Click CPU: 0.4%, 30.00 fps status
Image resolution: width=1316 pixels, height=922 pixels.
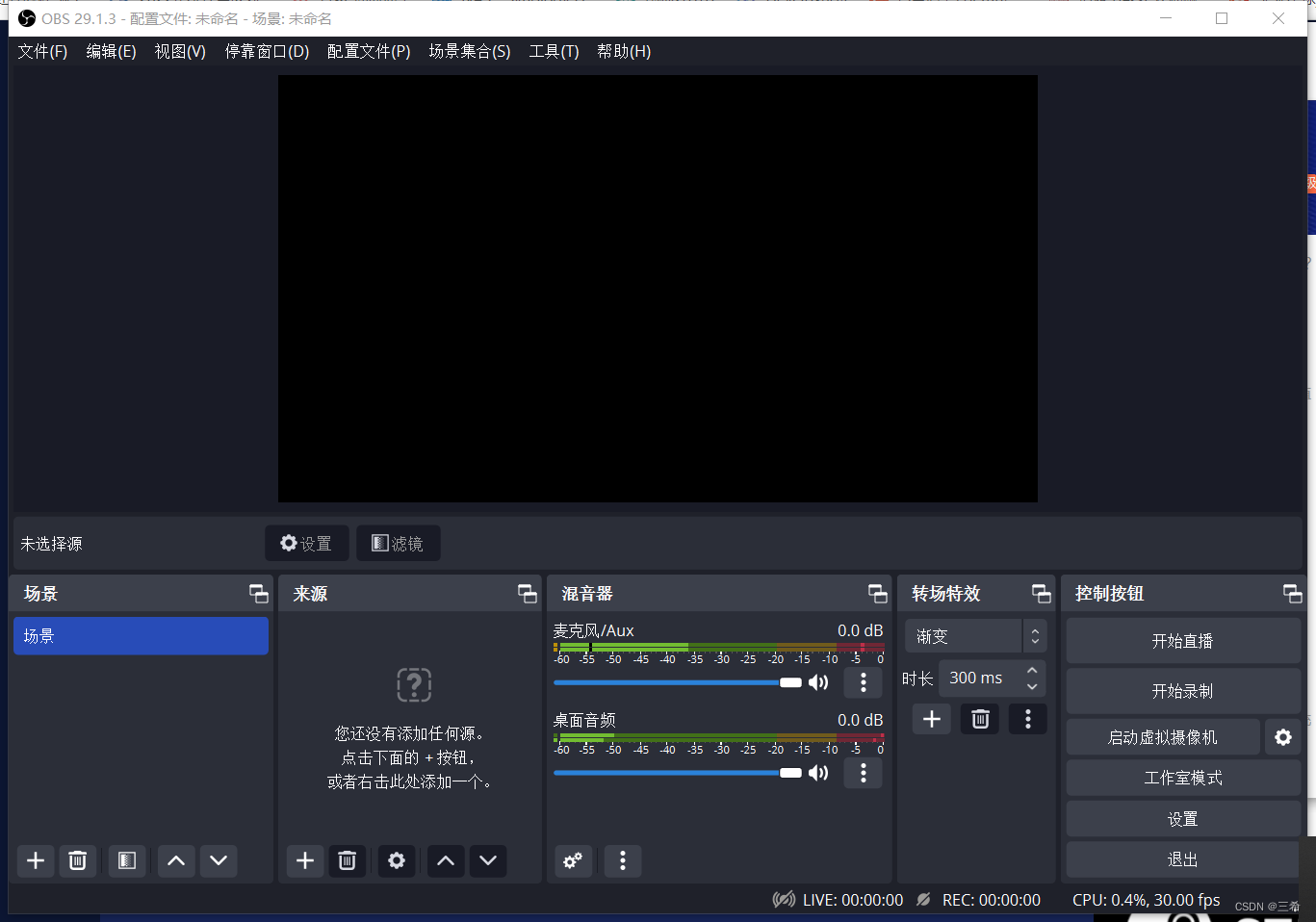pos(1146,900)
